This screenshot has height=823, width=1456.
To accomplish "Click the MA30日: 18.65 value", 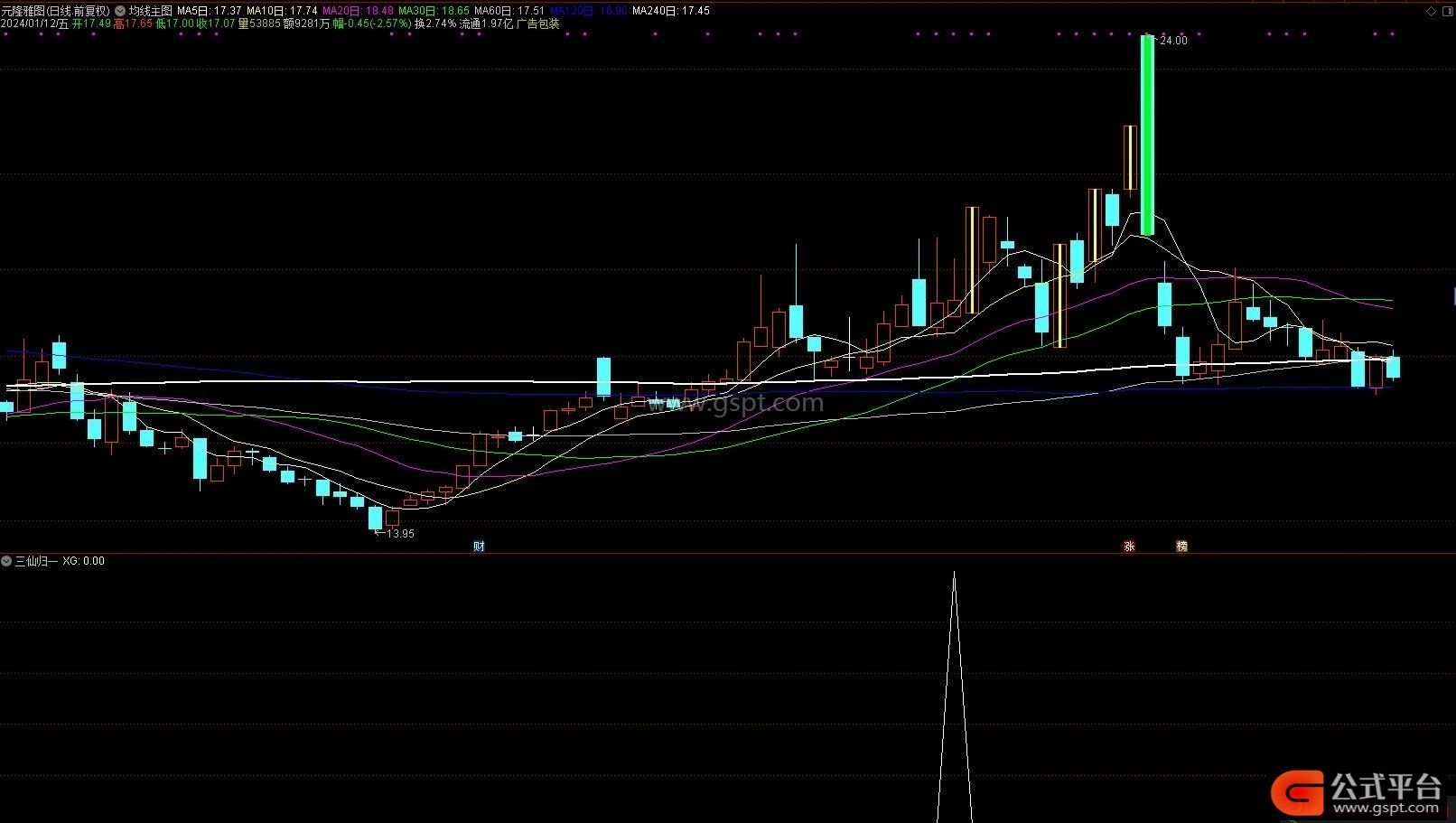I will coord(434,11).
